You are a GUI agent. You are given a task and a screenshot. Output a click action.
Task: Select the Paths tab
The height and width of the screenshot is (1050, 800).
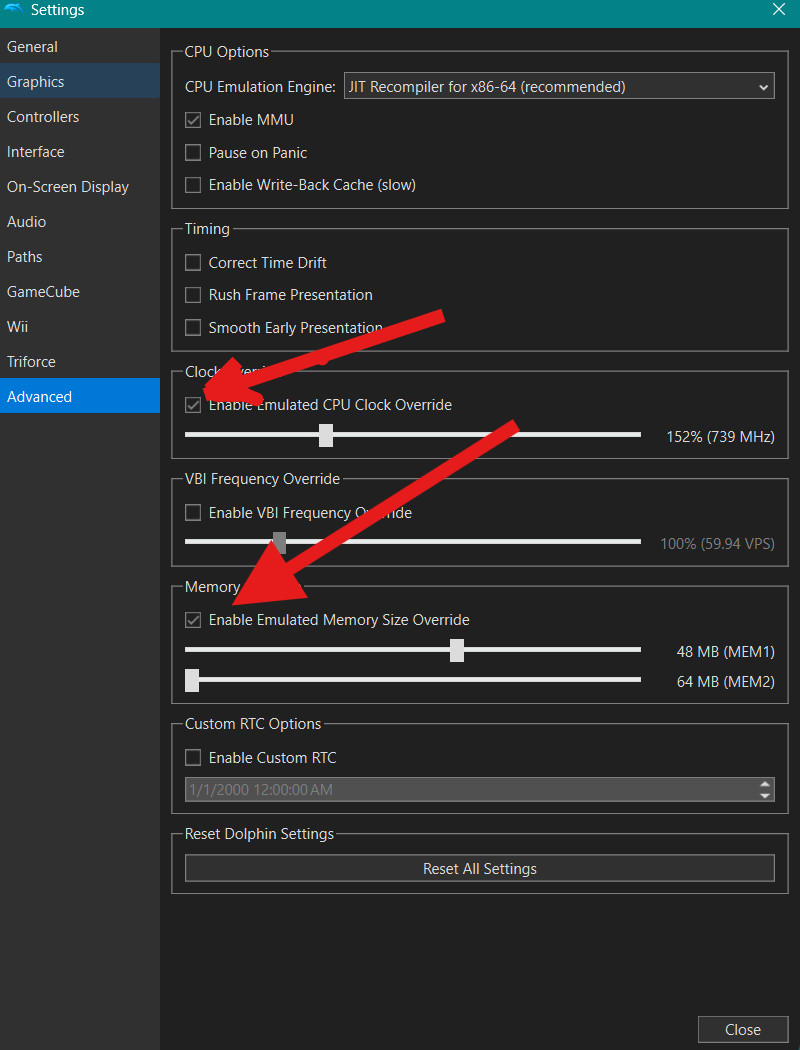tap(80, 256)
